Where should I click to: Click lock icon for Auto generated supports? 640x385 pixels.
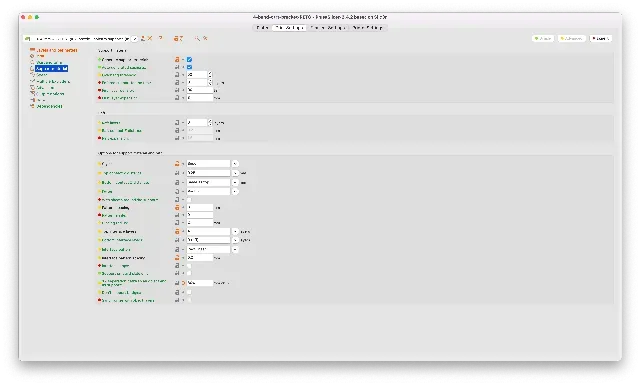click(177, 67)
